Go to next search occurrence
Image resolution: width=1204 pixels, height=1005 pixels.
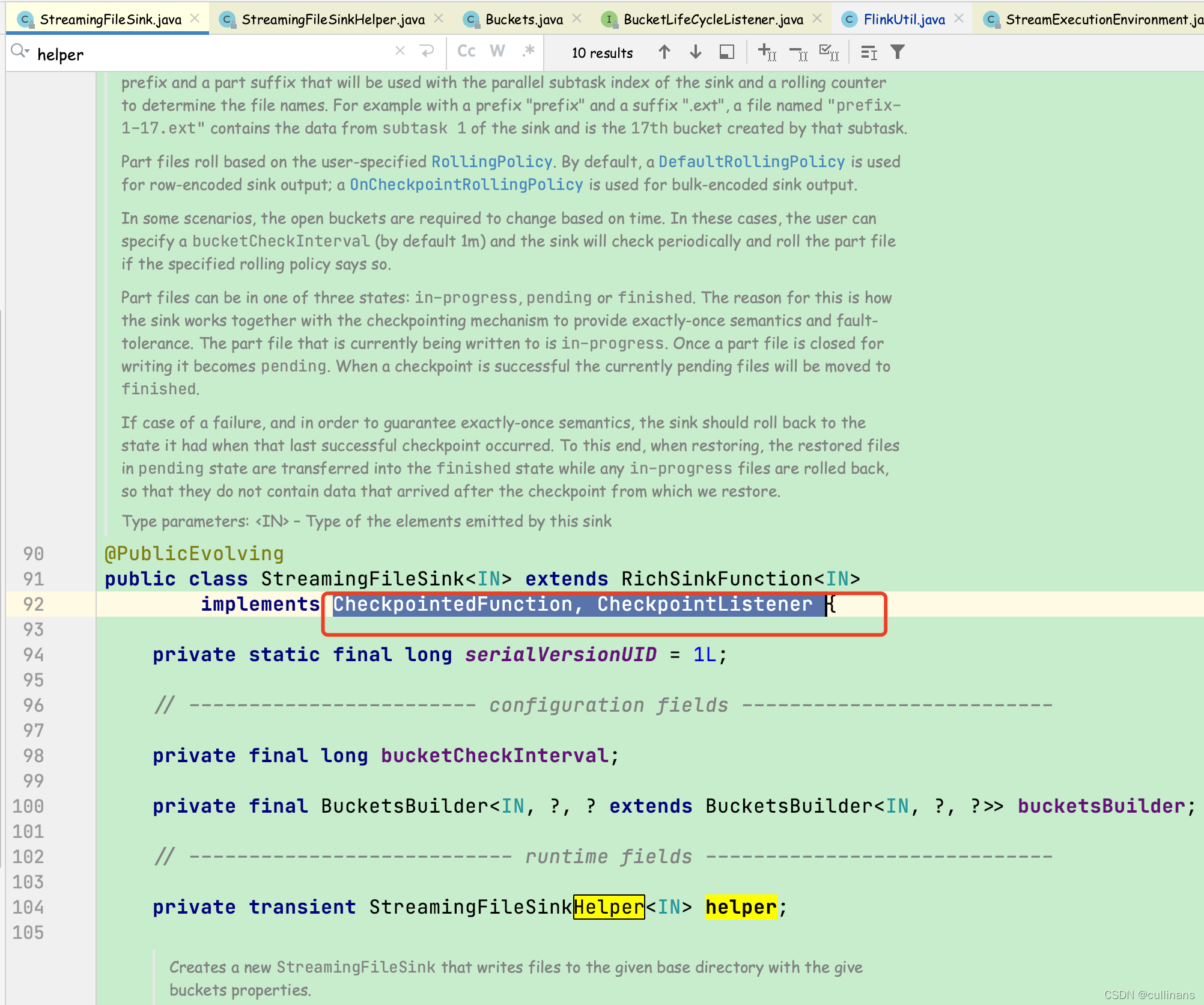(x=696, y=52)
